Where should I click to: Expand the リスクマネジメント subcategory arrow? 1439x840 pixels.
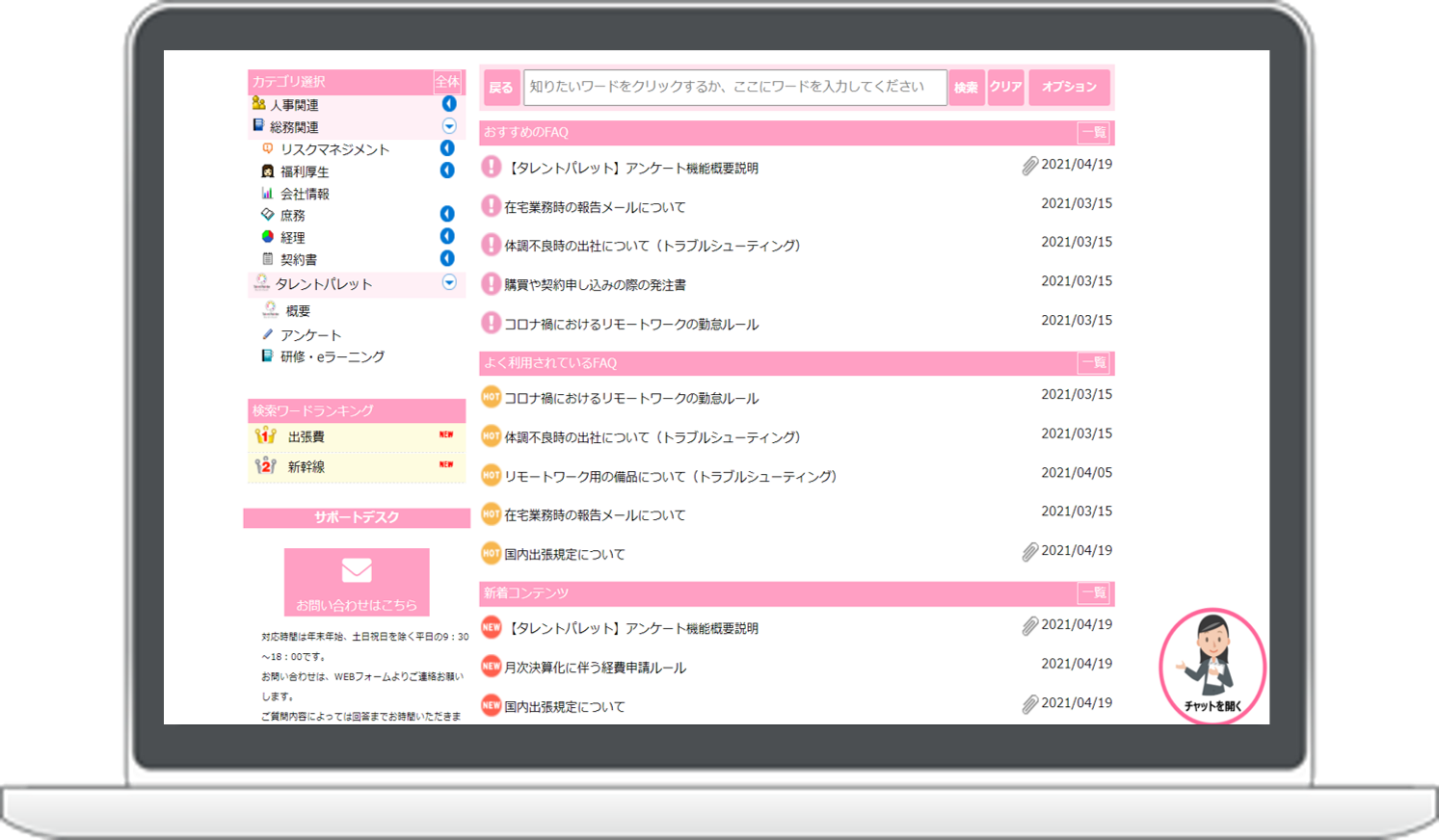point(447,148)
